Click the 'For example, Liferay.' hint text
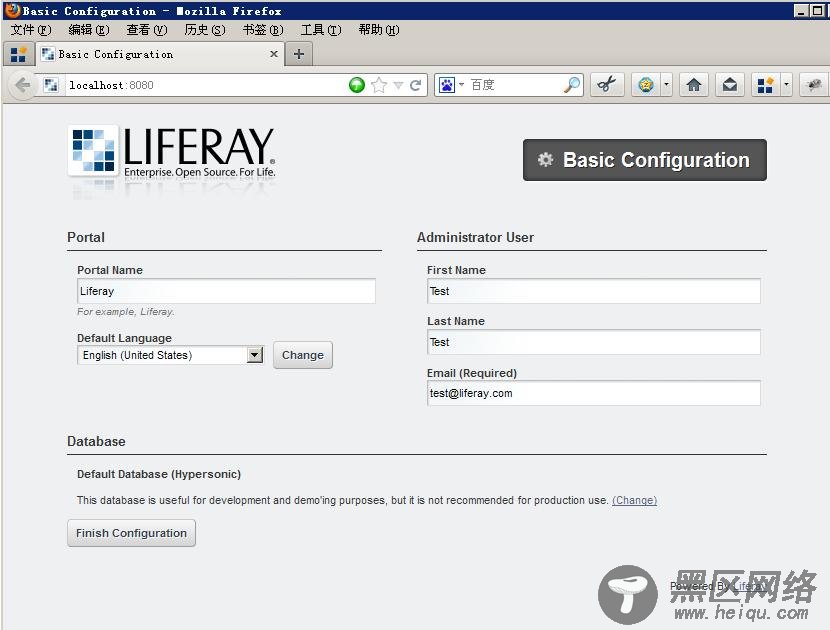Viewport: 830px width, 630px height. click(x=125, y=311)
